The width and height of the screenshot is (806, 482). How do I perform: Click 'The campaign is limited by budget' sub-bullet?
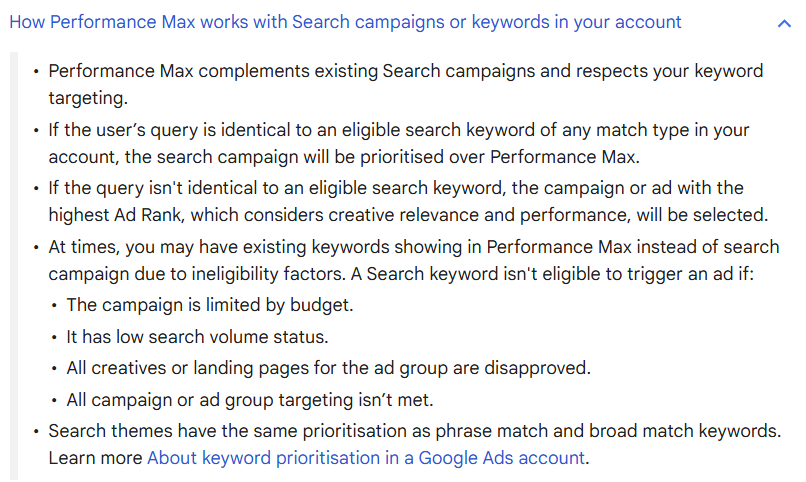(210, 305)
